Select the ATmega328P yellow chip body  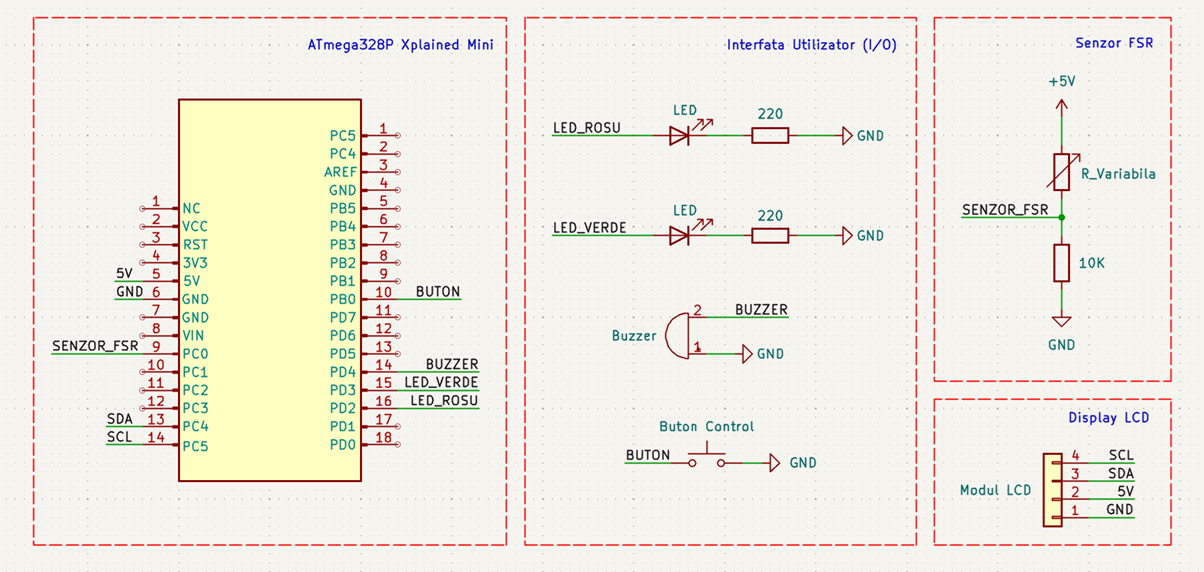click(x=269, y=290)
